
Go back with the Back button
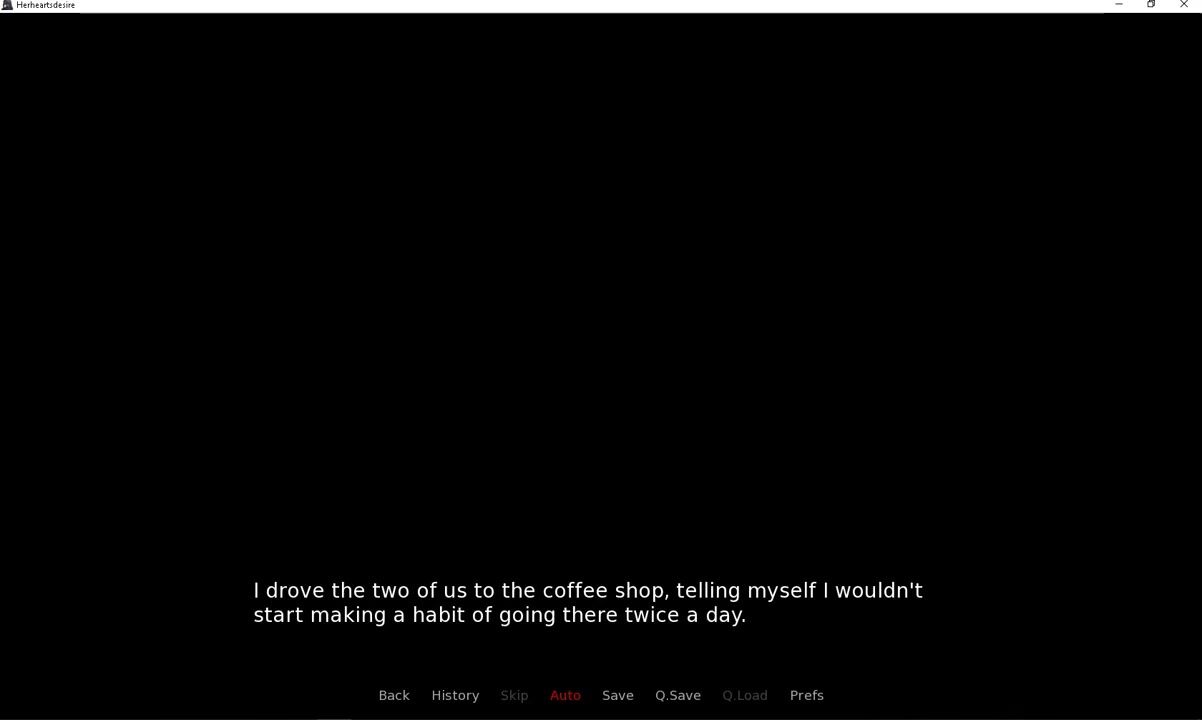coord(394,695)
